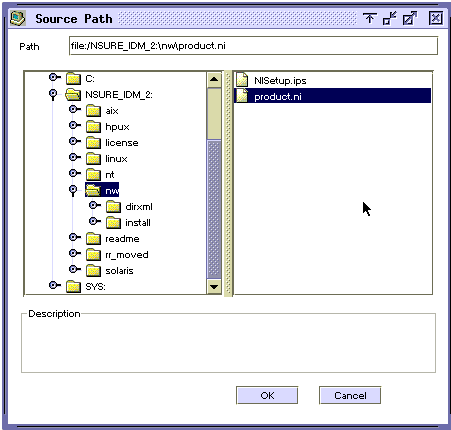Collapse the NSURE_IDM_2: volume node
The height and width of the screenshot is (430, 451).
click(53, 95)
